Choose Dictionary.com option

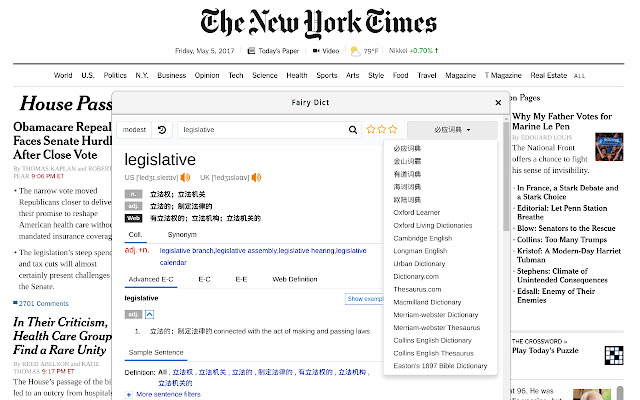[416, 277]
